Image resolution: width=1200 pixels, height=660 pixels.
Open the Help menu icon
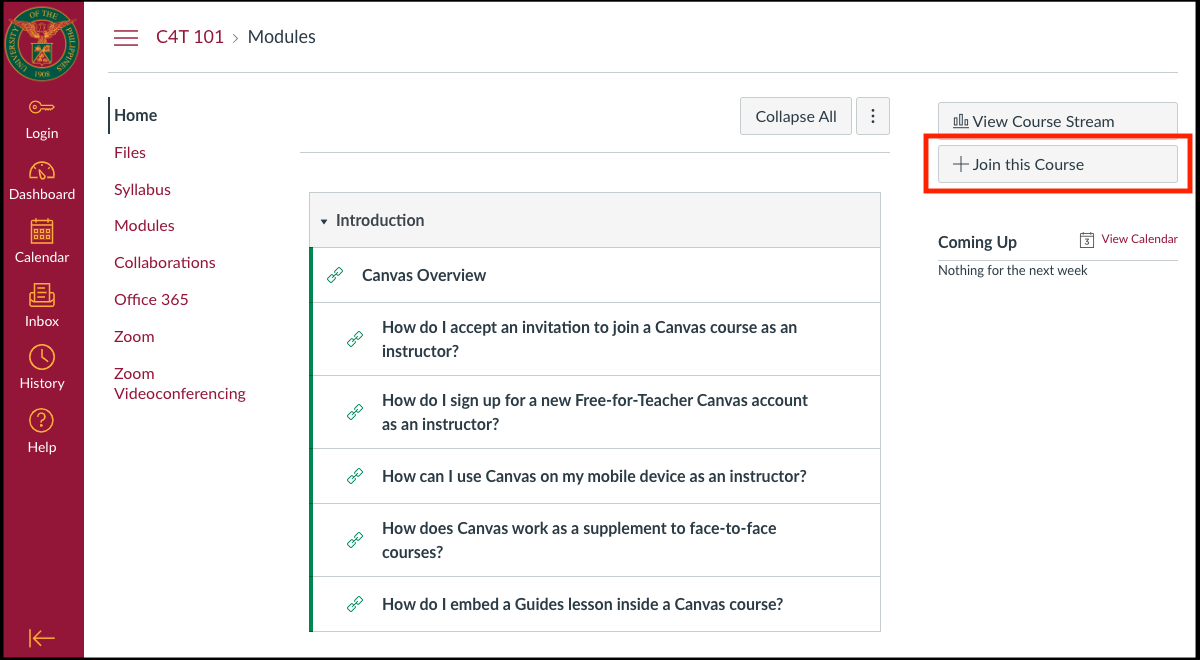[x=42, y=421]
